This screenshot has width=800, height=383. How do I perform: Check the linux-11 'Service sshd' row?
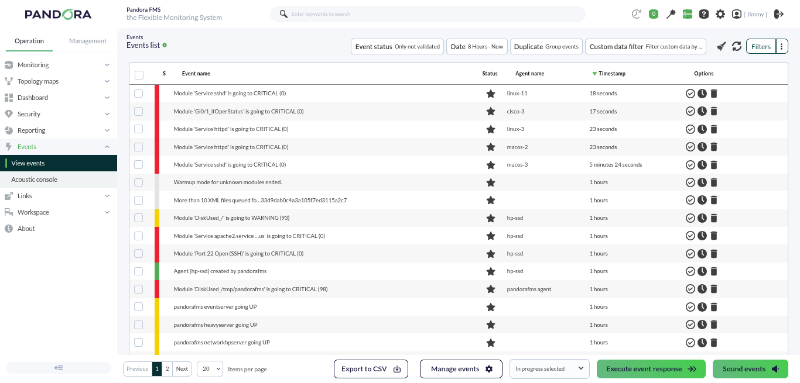139,94
